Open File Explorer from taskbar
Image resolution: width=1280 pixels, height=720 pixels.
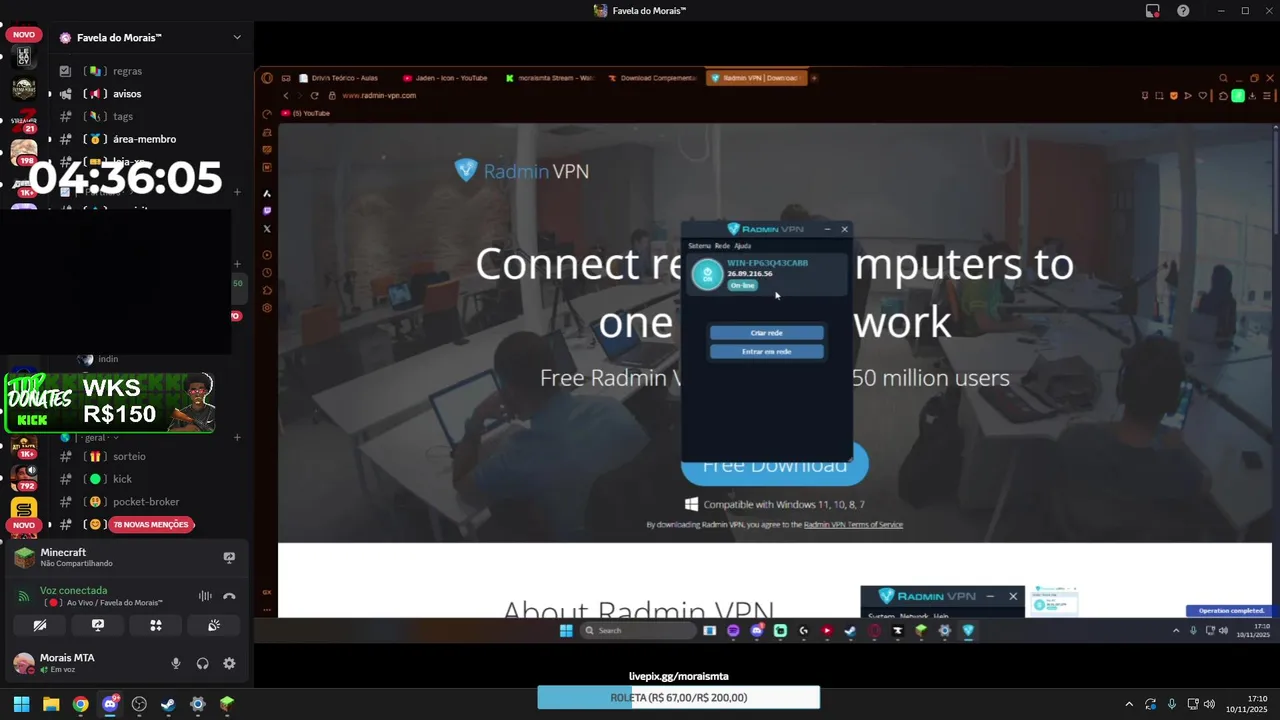click(51, 704)
